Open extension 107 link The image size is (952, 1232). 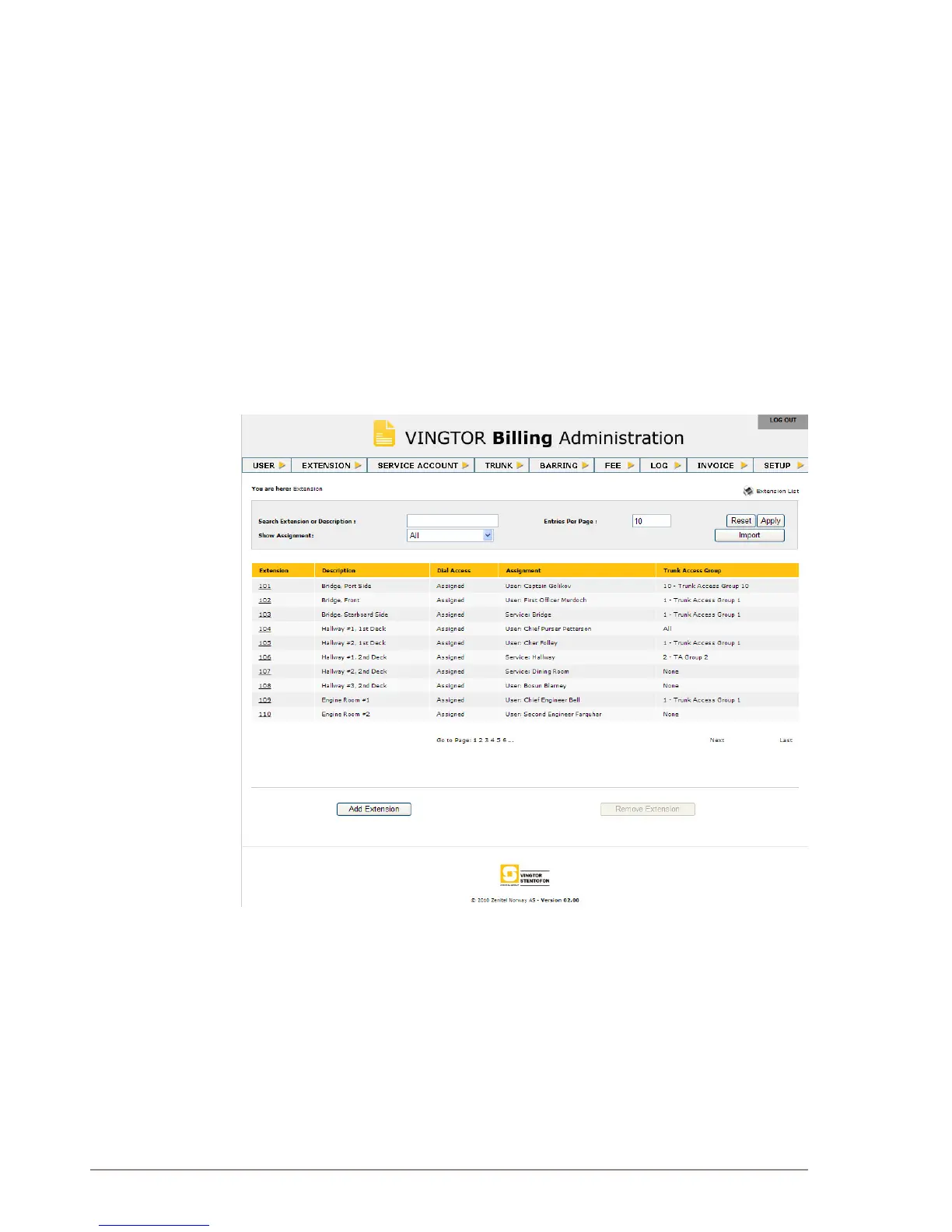click(265, 672)
